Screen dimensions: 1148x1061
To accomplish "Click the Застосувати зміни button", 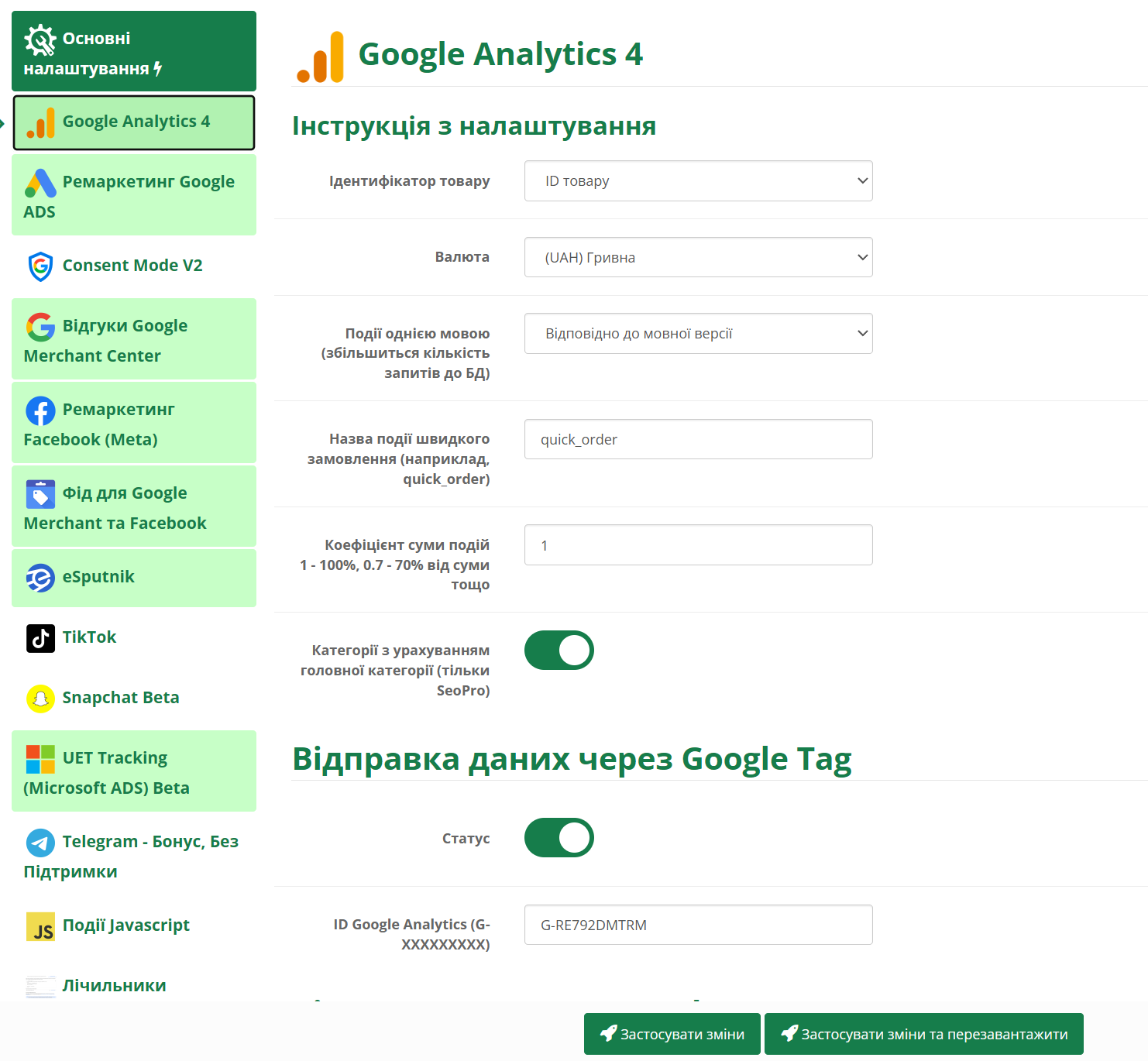I will click(x=672, y=1034).
